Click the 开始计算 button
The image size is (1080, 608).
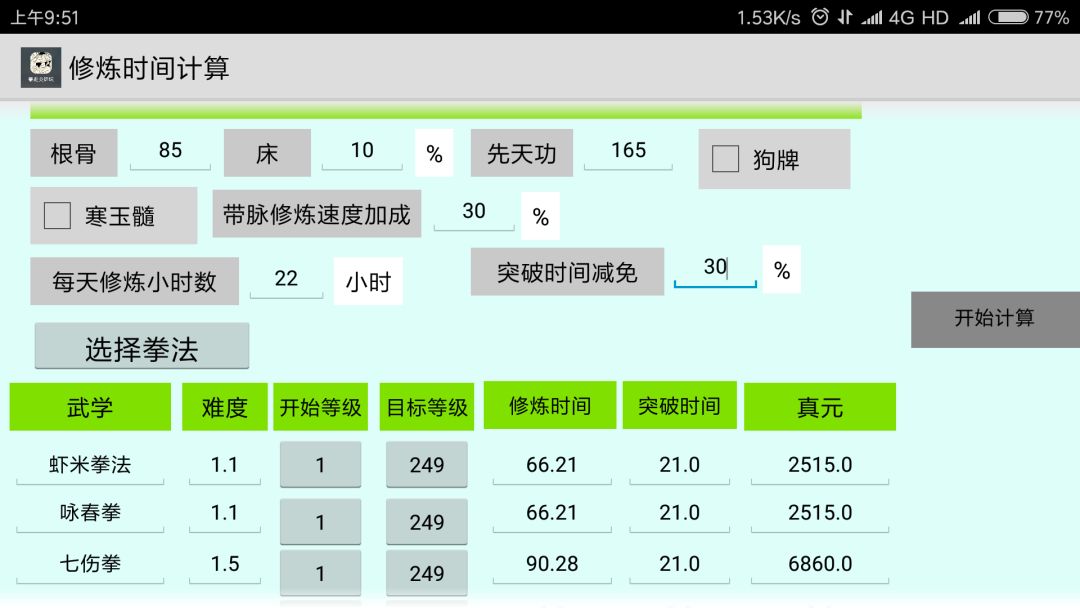click(x=995, y=319)
